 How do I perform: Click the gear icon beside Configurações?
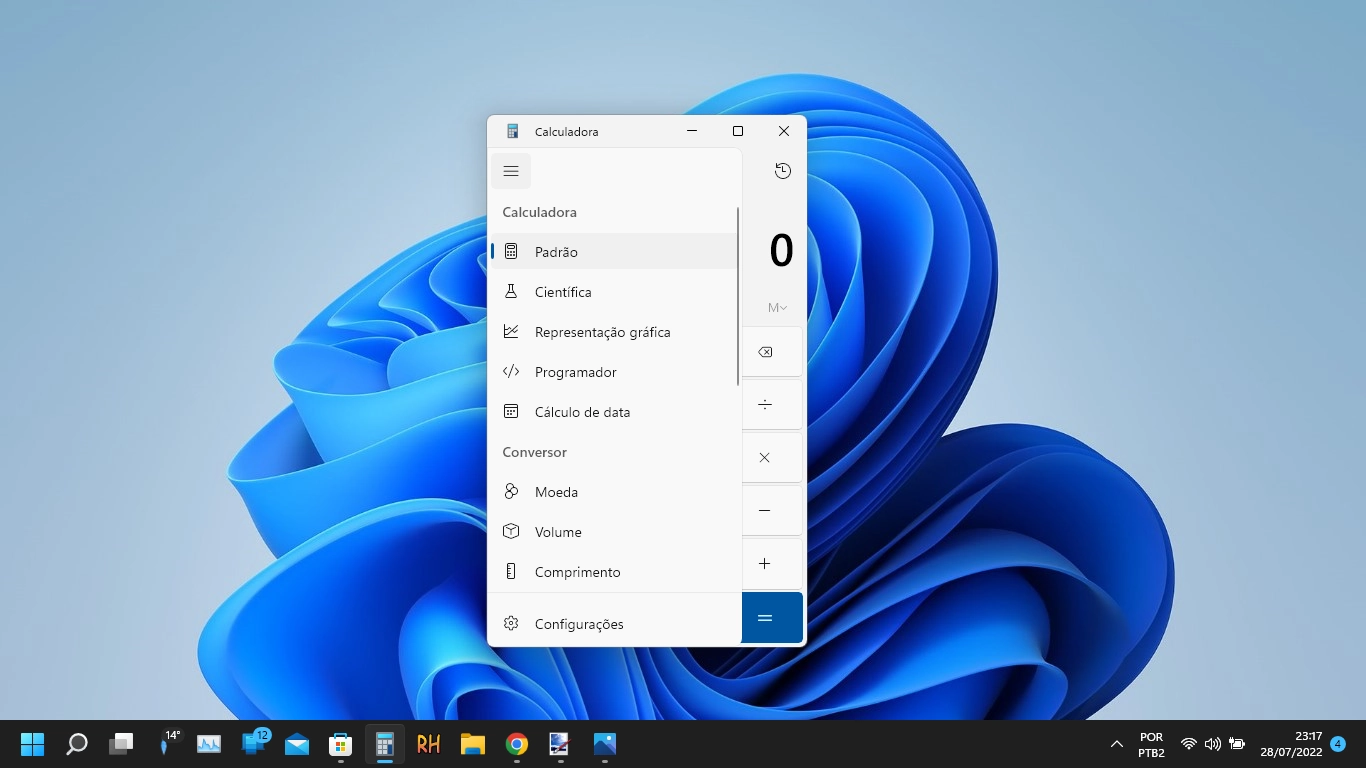(511, 623)
